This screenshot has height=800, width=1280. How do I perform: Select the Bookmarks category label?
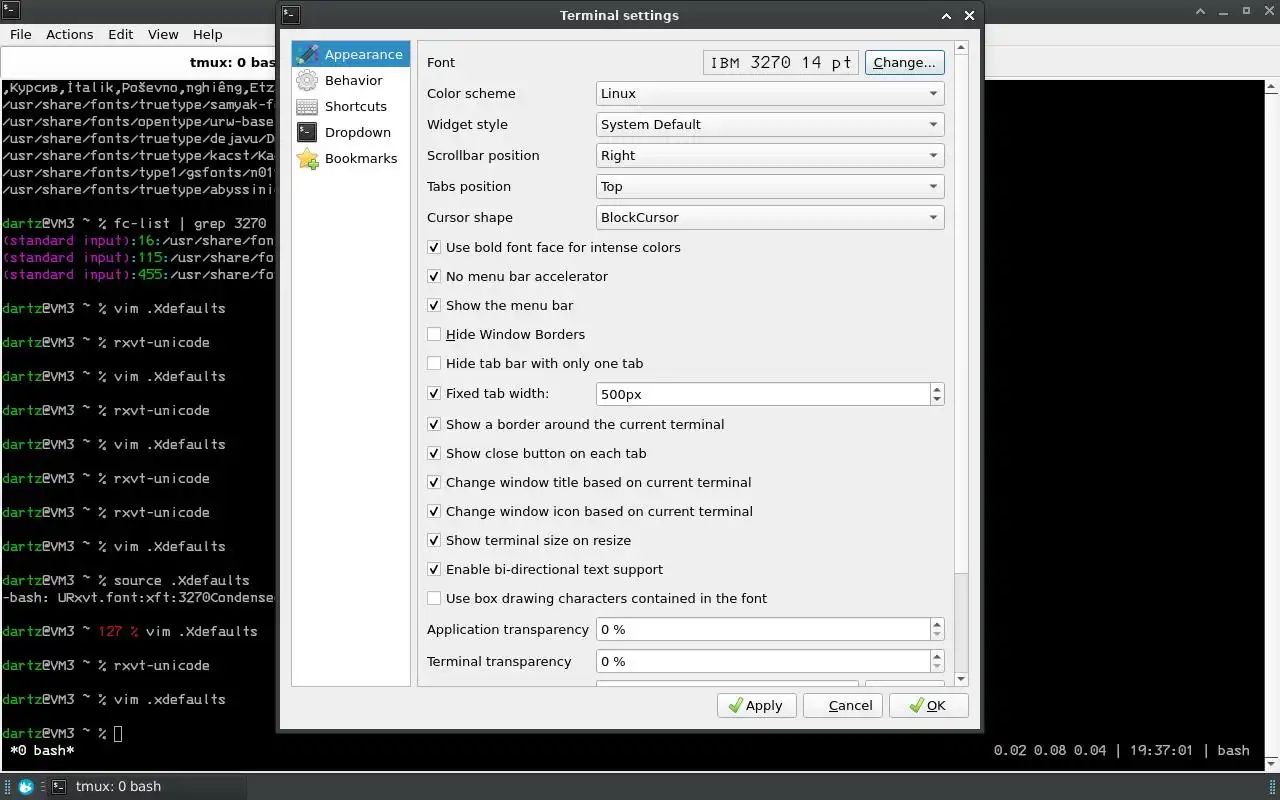[361, 158]
